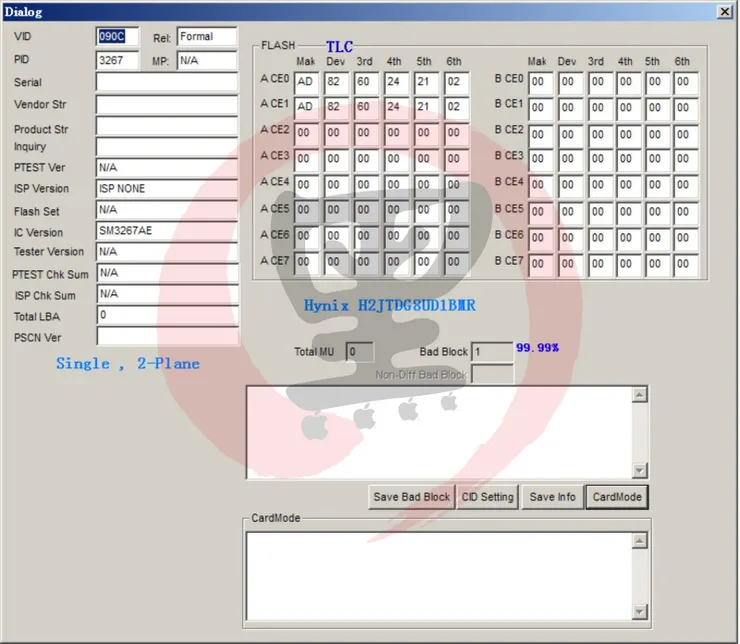Click the B CE0 6th cell

686,83
